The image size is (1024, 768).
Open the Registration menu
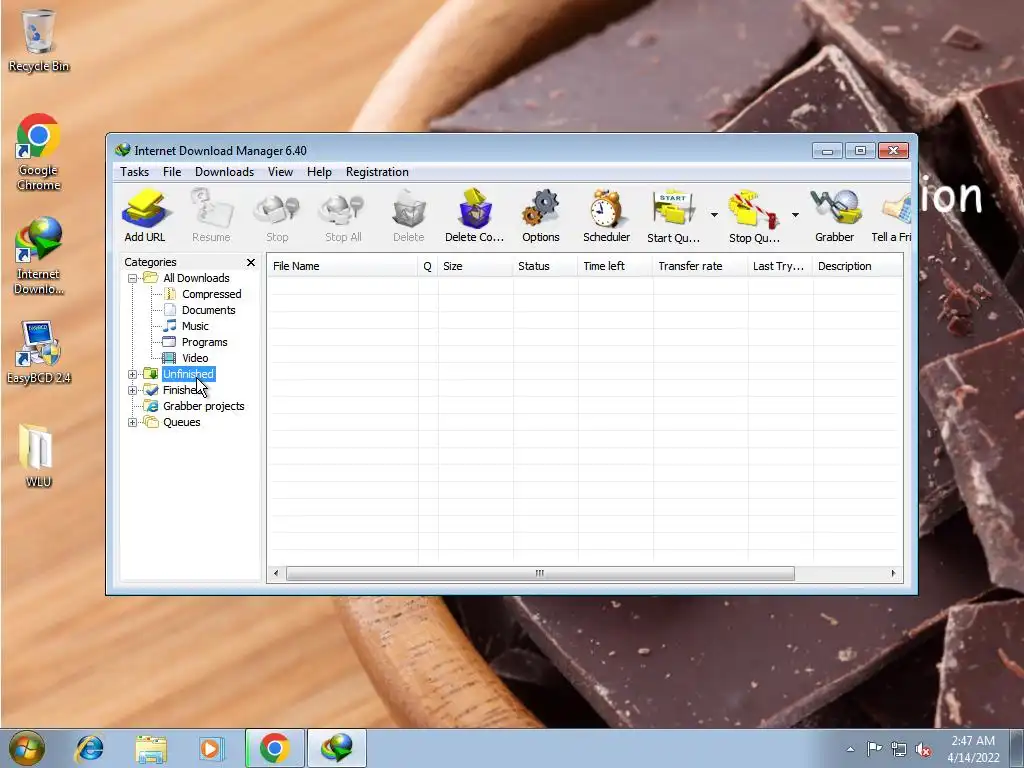[377, 172]
